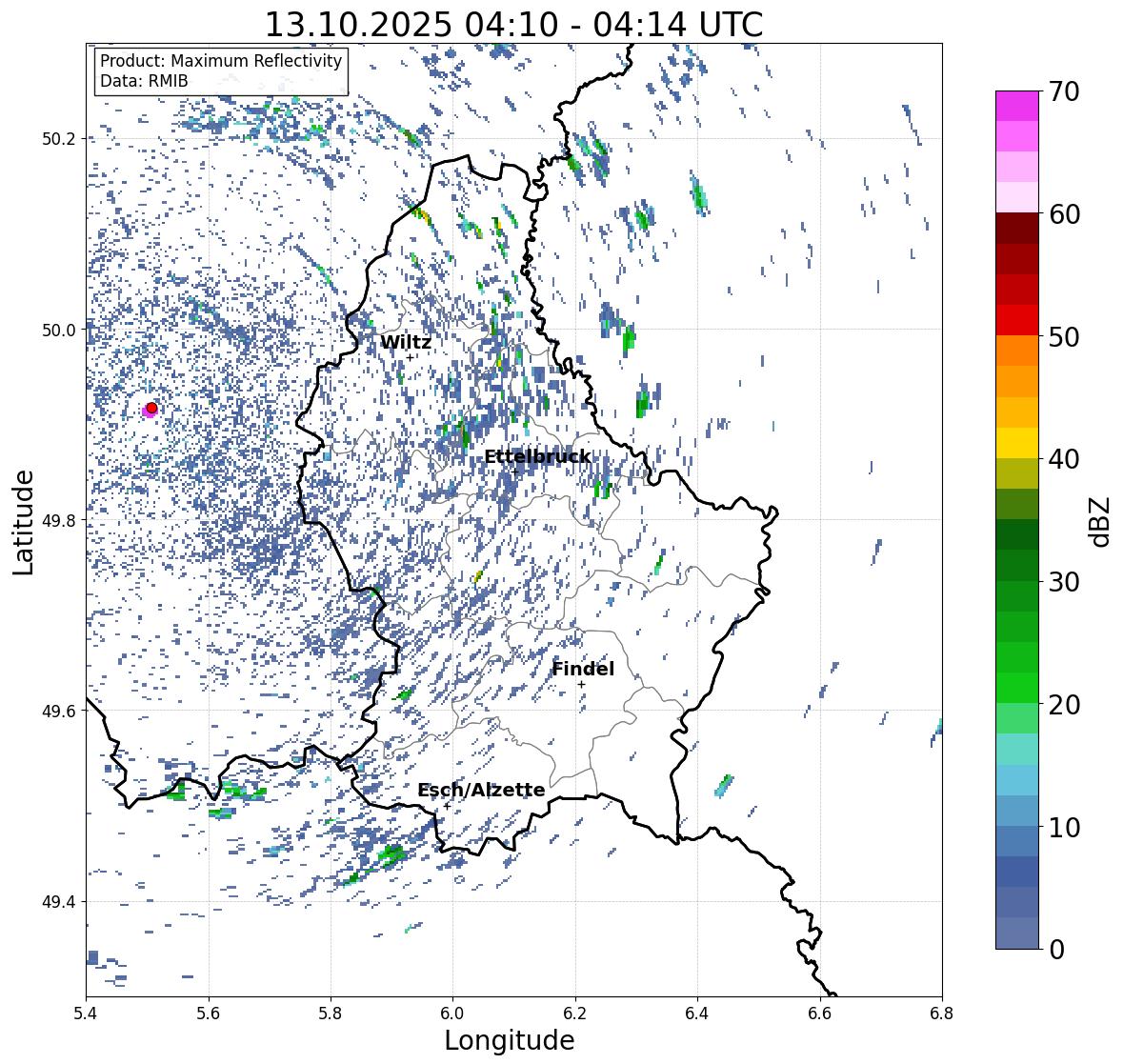
Task: Click the 6.4 longitude tick label
Action: click(x=697, y=1013)
